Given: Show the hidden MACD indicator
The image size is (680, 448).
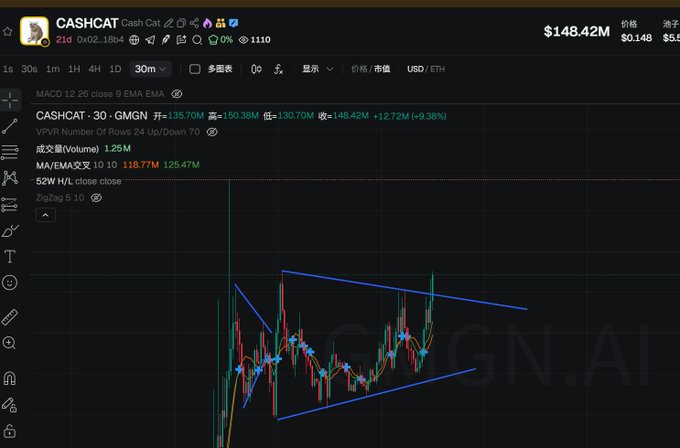Looking at the screenshot, I should click(177, 94).
